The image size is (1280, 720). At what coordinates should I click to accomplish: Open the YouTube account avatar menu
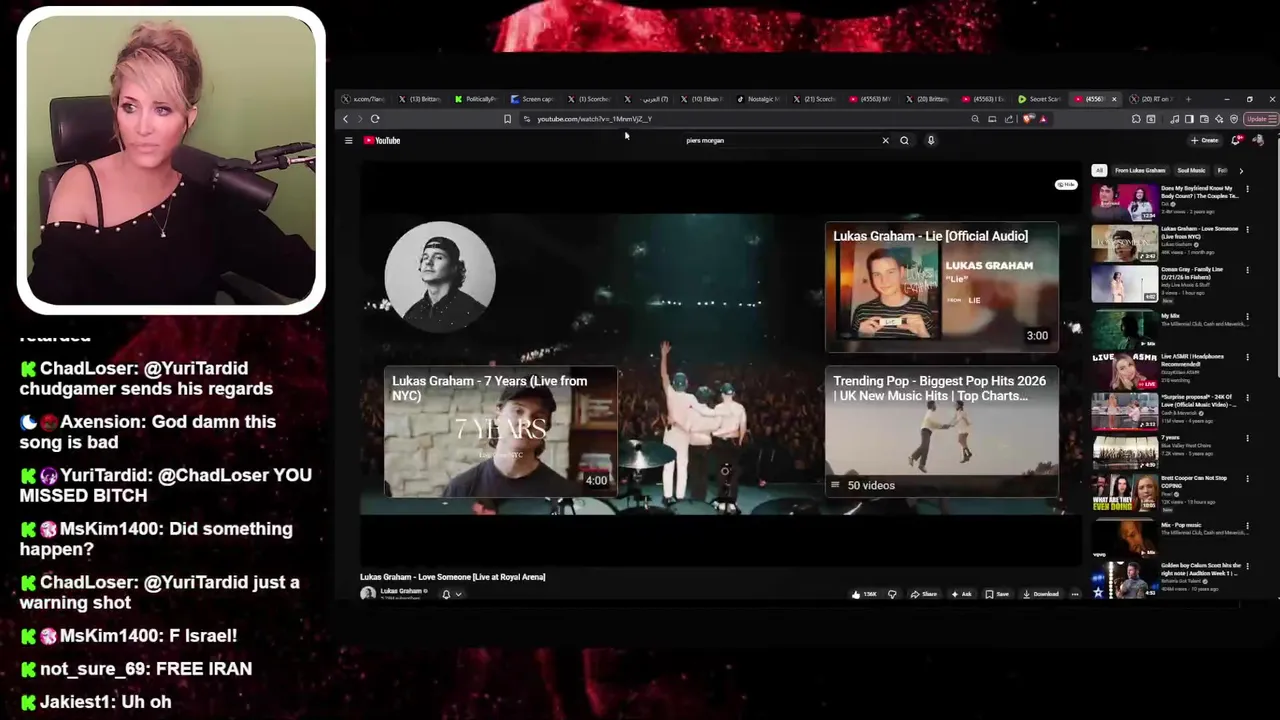pos(1257,141)
